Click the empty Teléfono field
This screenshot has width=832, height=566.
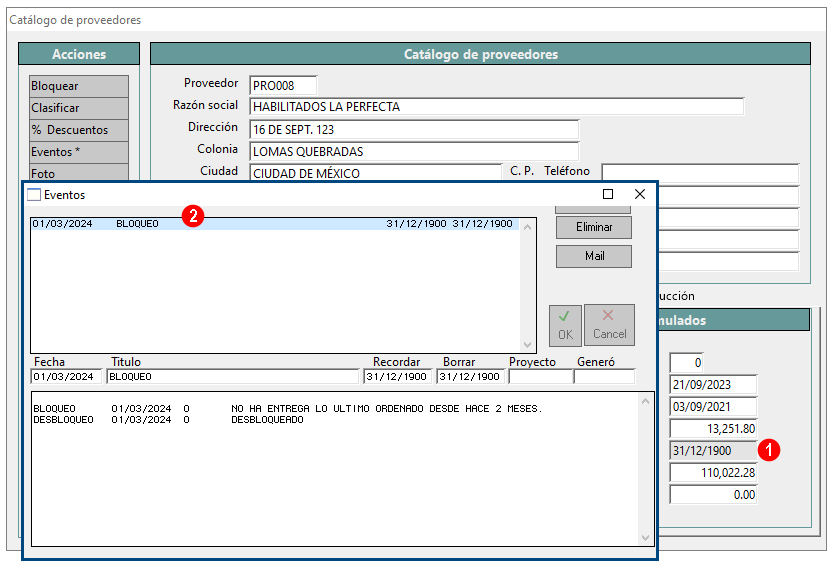700,173
